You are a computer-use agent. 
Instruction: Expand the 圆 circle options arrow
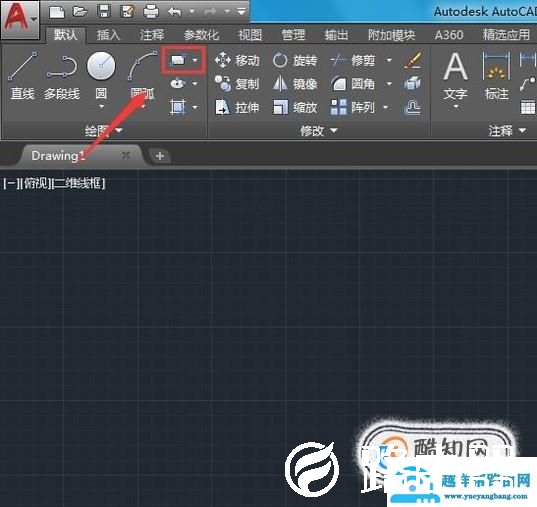point(101,107)
